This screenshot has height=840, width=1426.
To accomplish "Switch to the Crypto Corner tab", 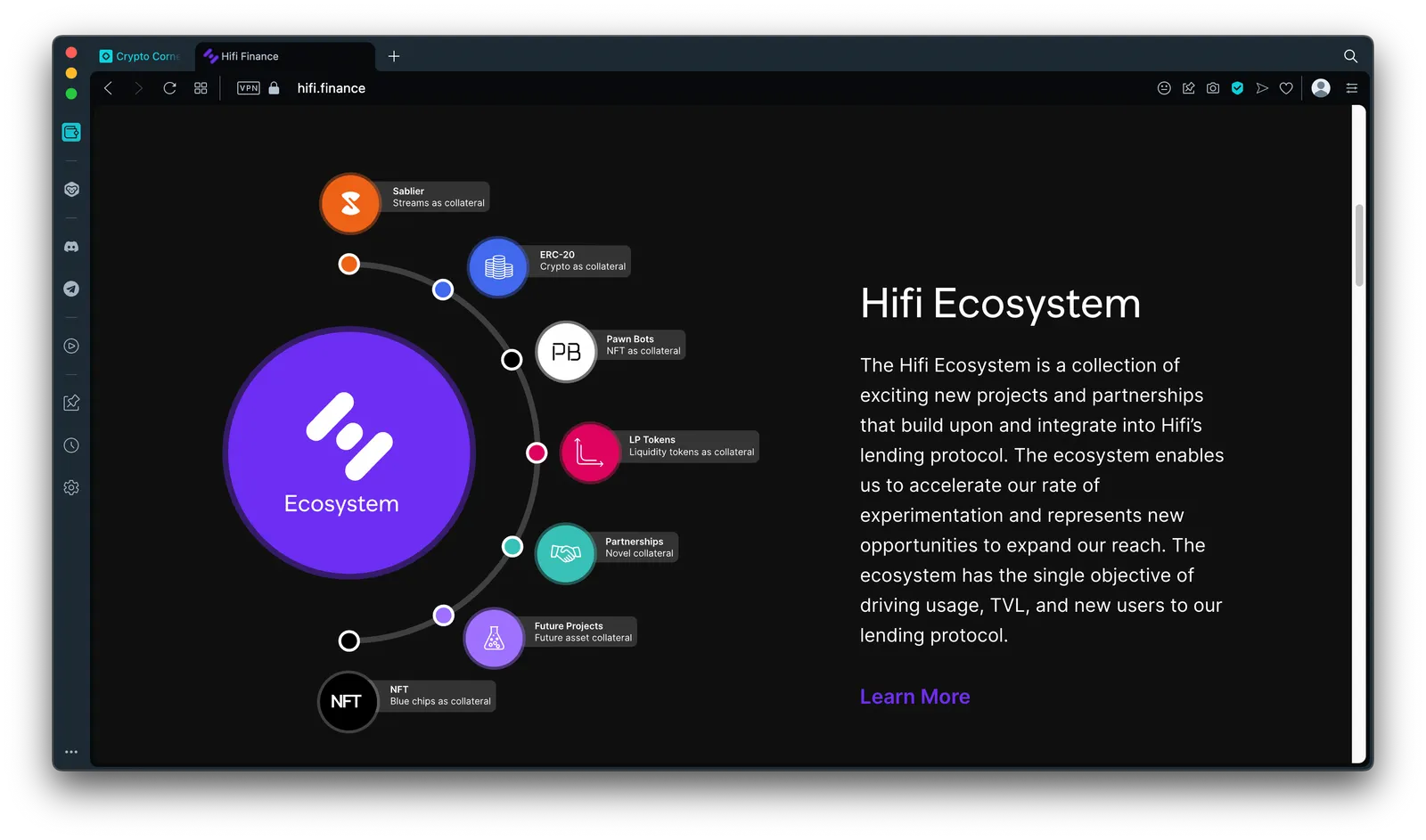I will tap(139, 56).
